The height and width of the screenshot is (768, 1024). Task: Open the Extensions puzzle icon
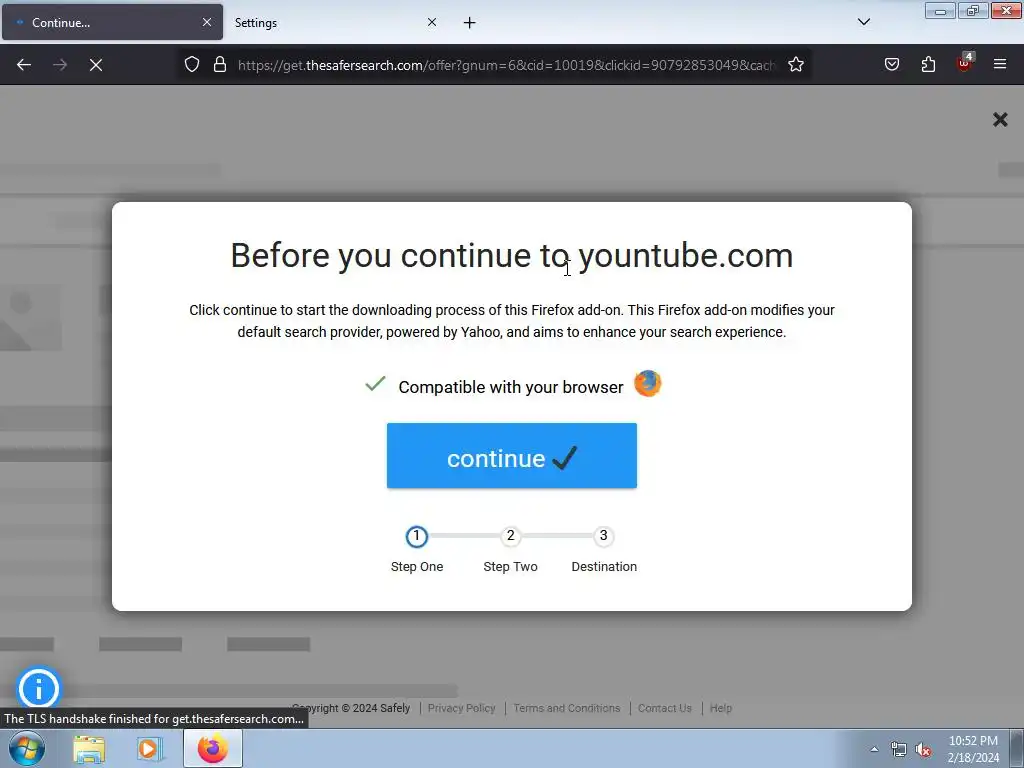(x=928, y=65)
